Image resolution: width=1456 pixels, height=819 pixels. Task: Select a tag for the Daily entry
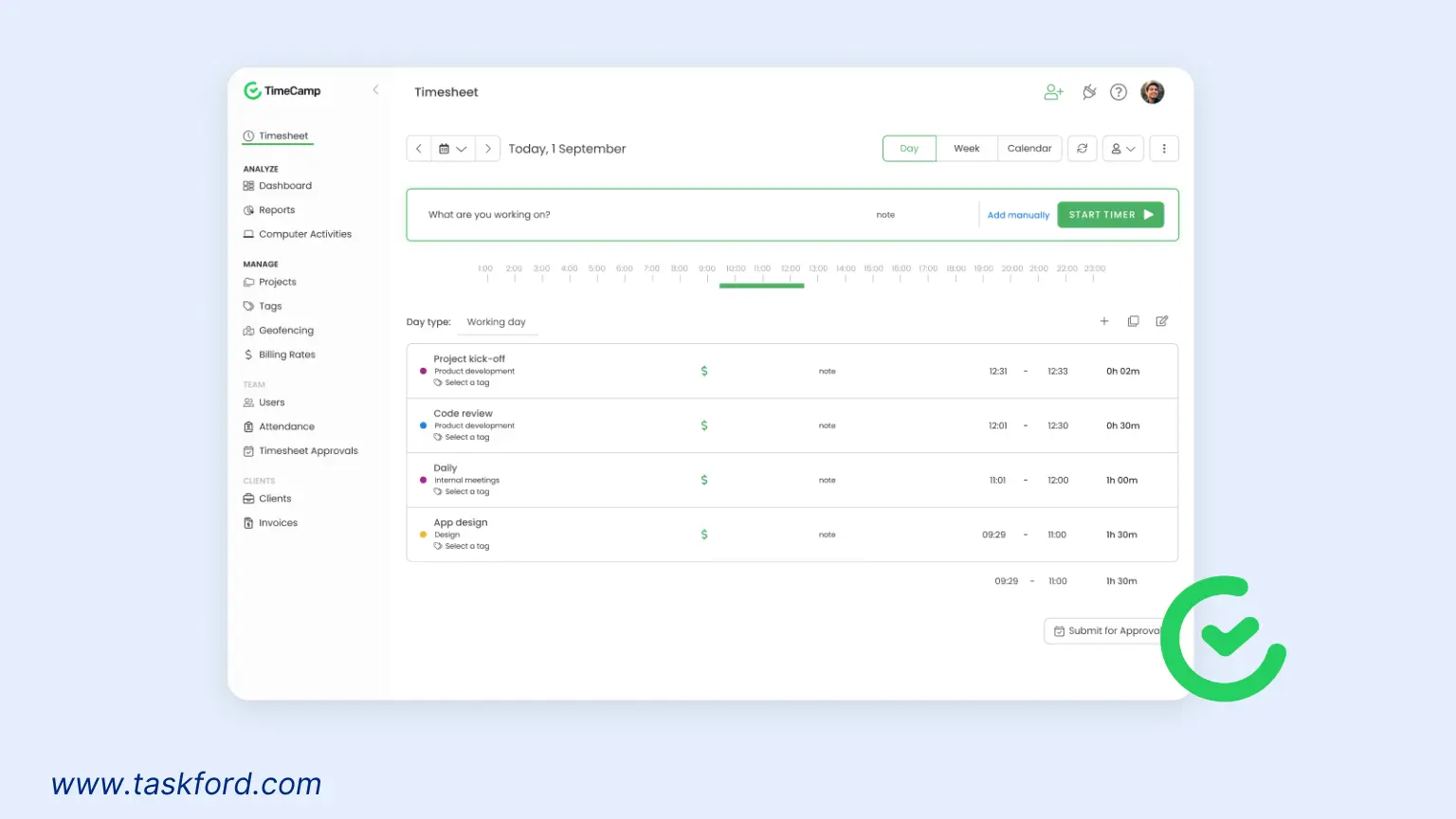click(463, 492)
